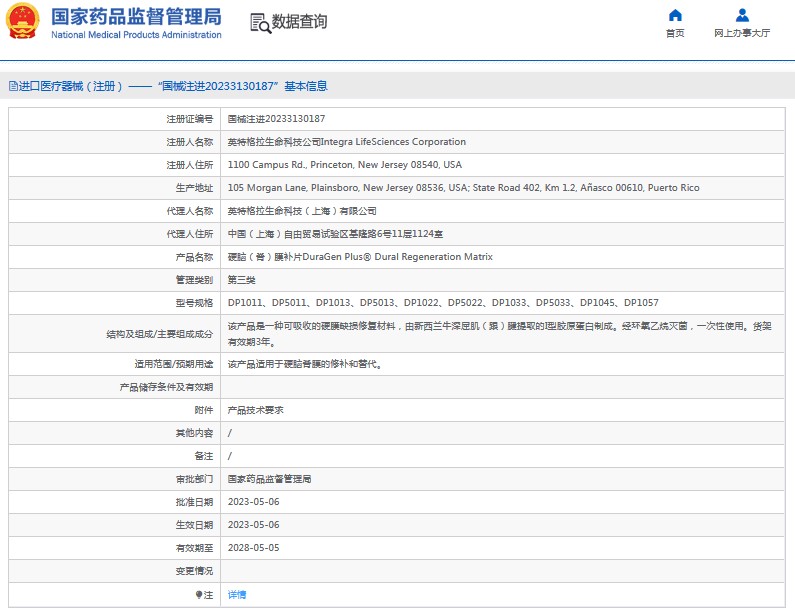Image resolution: width=795 pixels, height=612 pixels.
Task: Click 国家药品监督管理局 header title
Action: (x=136, y=16)
